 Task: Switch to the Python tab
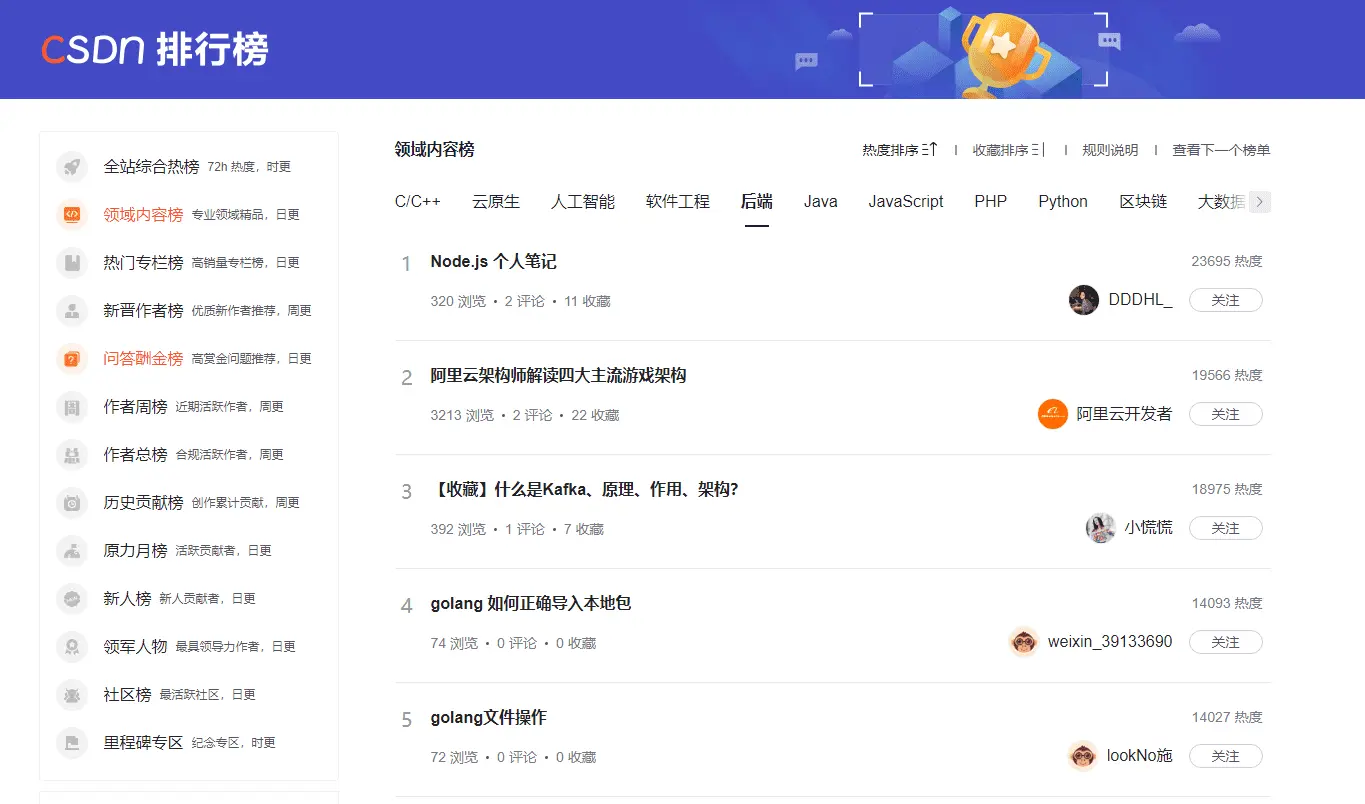pos(1063,201)
